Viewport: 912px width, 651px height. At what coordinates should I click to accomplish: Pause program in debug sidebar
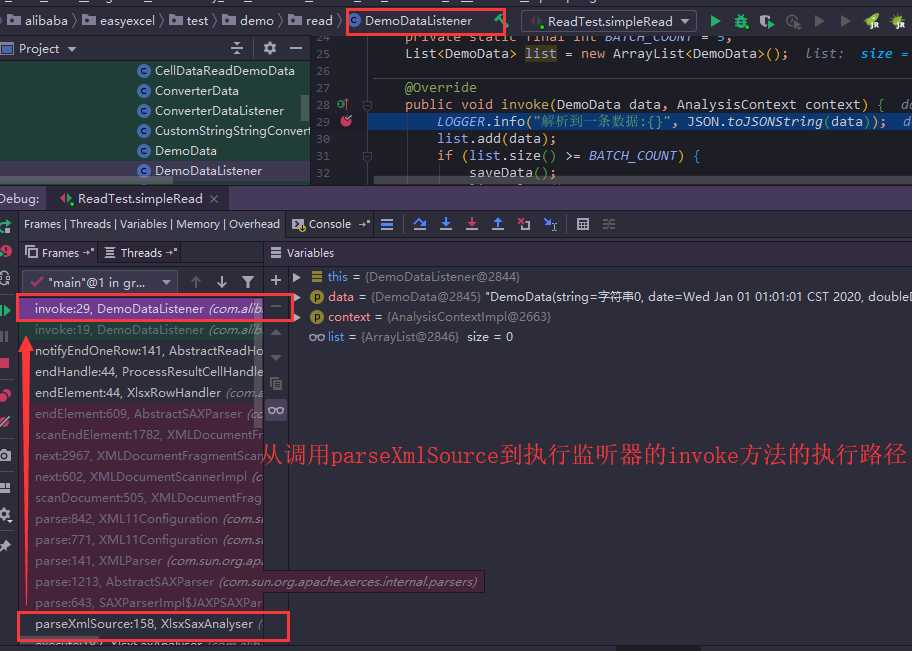[x=5, y=336]
